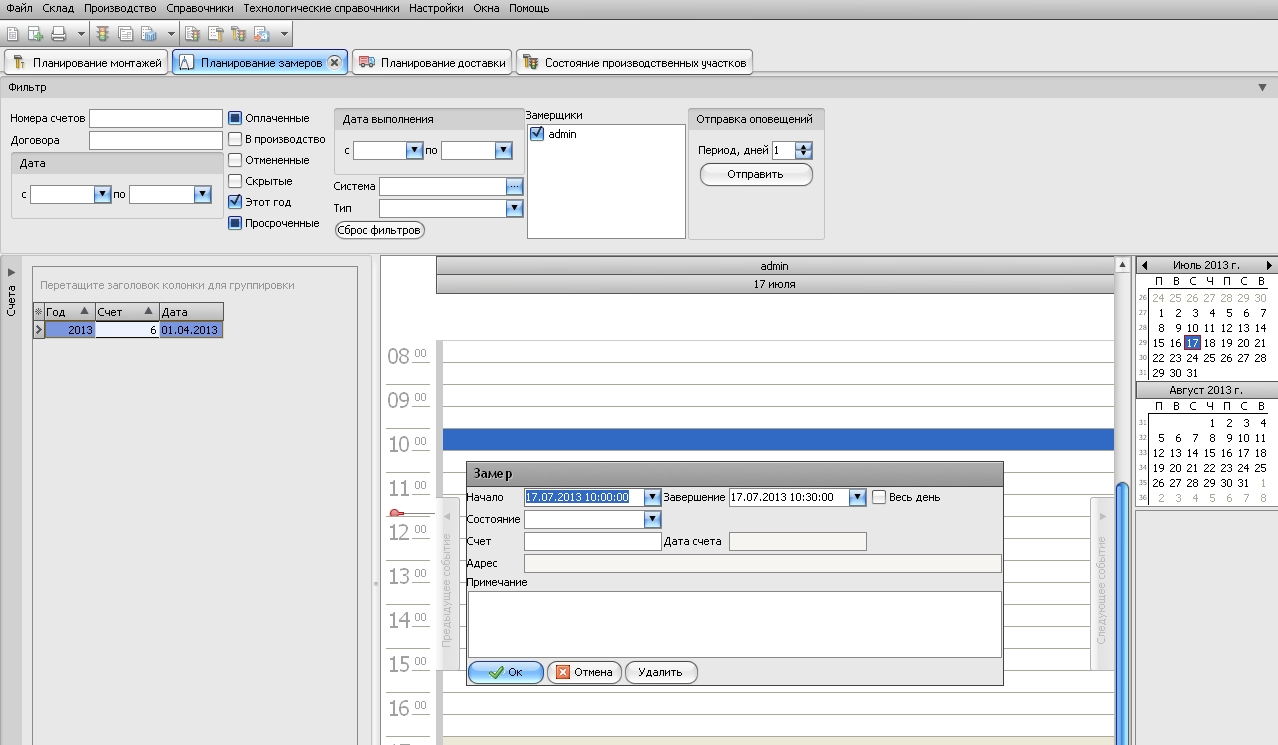The image size is (1278, 745).
Task: Click the Сброс фильтров button
Action: coord(379,230)
